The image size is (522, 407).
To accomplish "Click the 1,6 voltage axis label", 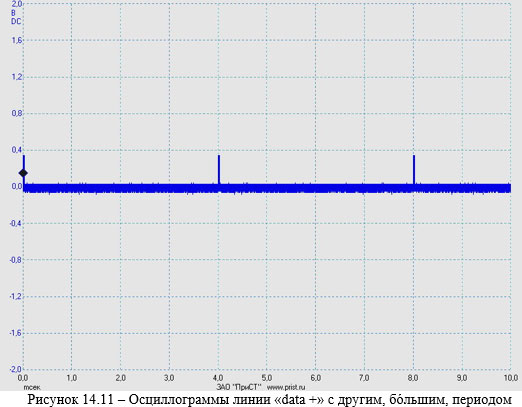I will click(17, 40).
